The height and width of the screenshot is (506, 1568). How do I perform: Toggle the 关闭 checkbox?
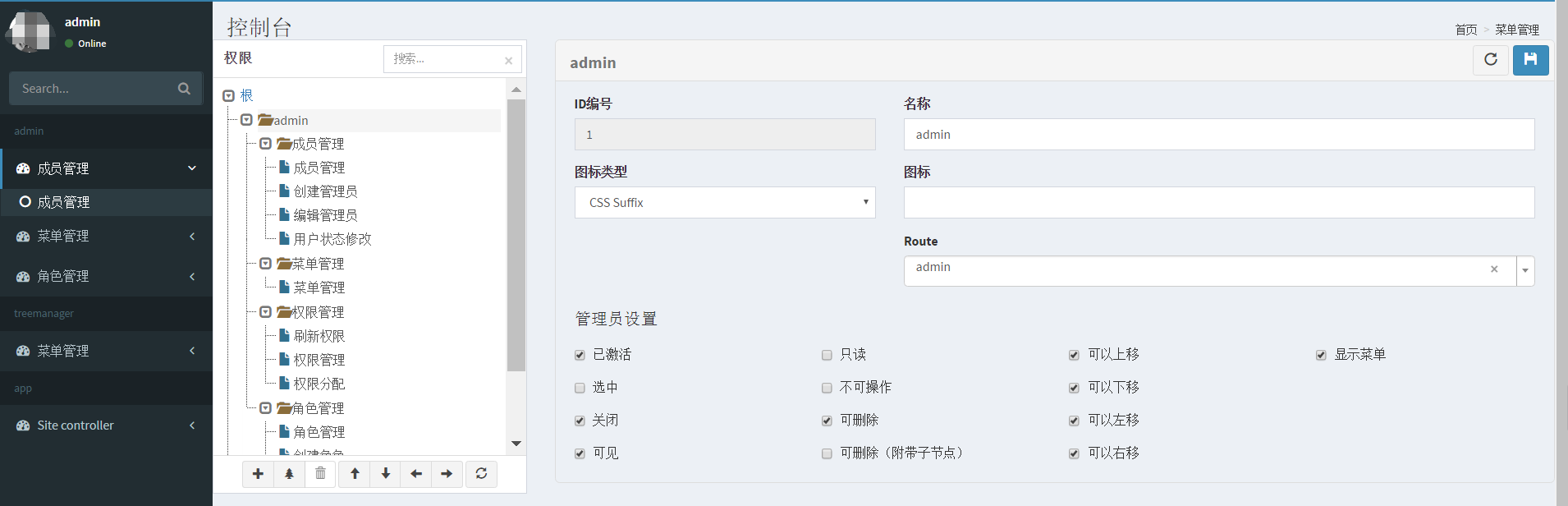(580, 421)
